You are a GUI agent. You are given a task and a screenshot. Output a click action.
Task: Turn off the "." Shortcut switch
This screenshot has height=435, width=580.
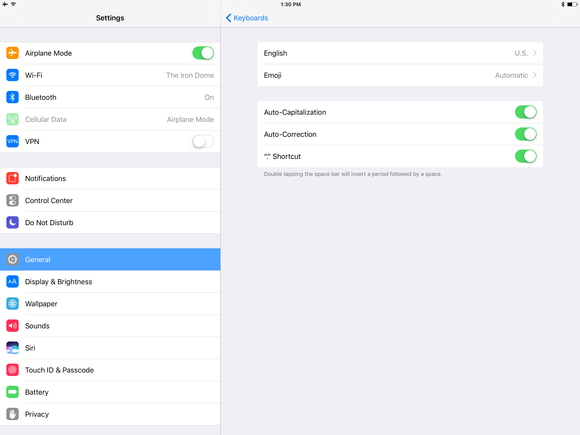[x=526, y=156]
